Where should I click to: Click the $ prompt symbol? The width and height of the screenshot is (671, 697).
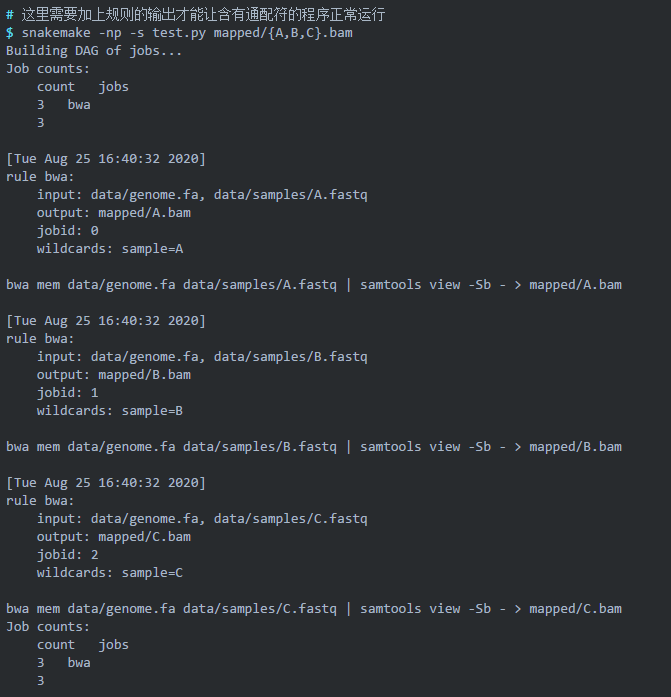tap(10, 33)
